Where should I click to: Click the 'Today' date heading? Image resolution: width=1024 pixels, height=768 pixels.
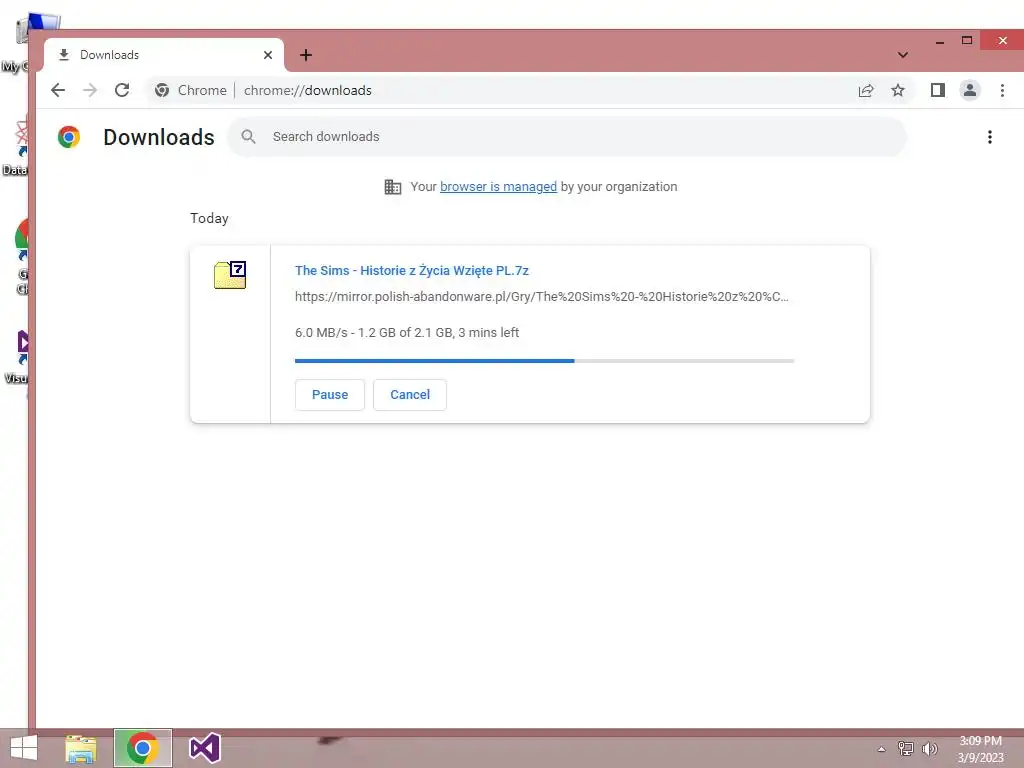click(209, 218)
